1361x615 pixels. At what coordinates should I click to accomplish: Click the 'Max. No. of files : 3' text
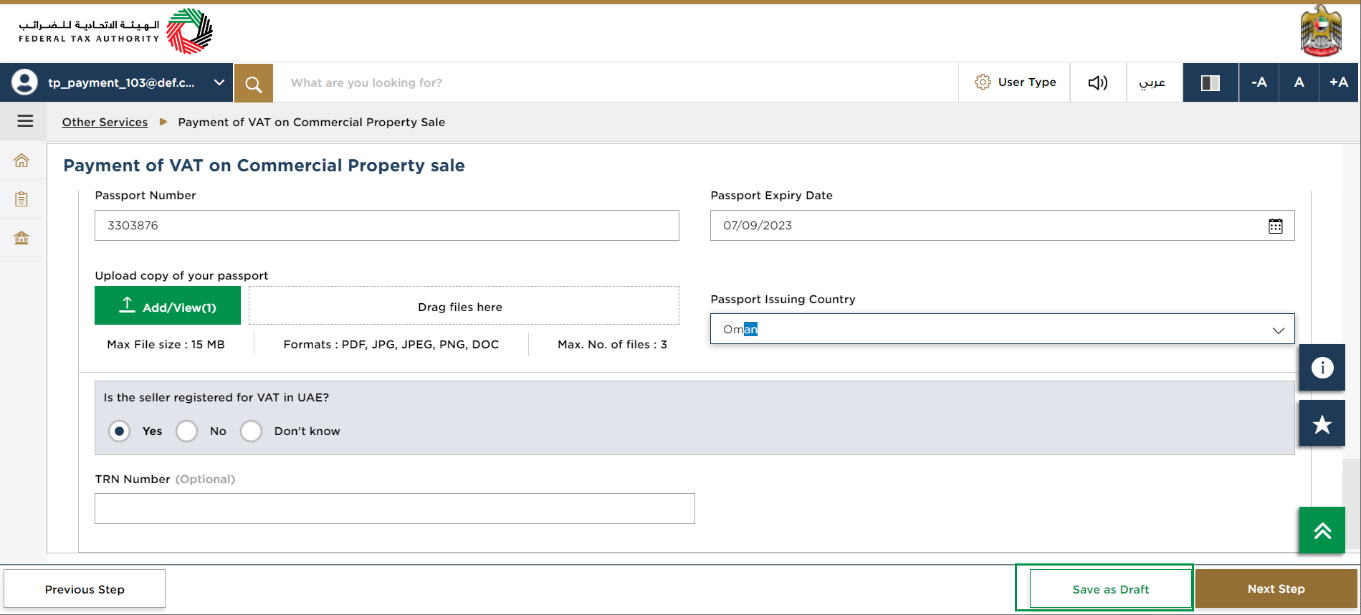(x=612, y=344)
